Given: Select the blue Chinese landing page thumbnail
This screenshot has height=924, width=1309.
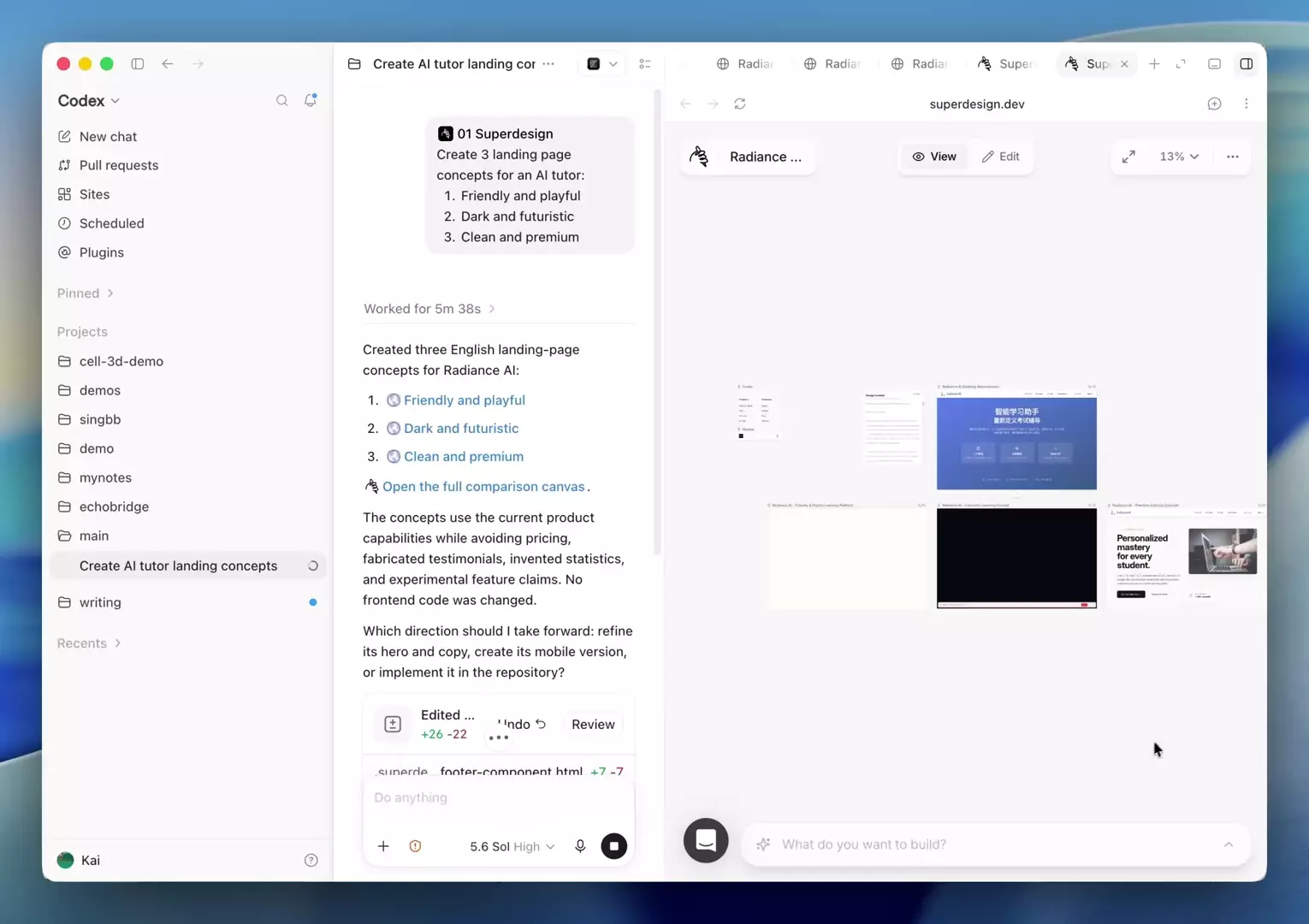Looking at the screenshot, I should coord(1016,441).
